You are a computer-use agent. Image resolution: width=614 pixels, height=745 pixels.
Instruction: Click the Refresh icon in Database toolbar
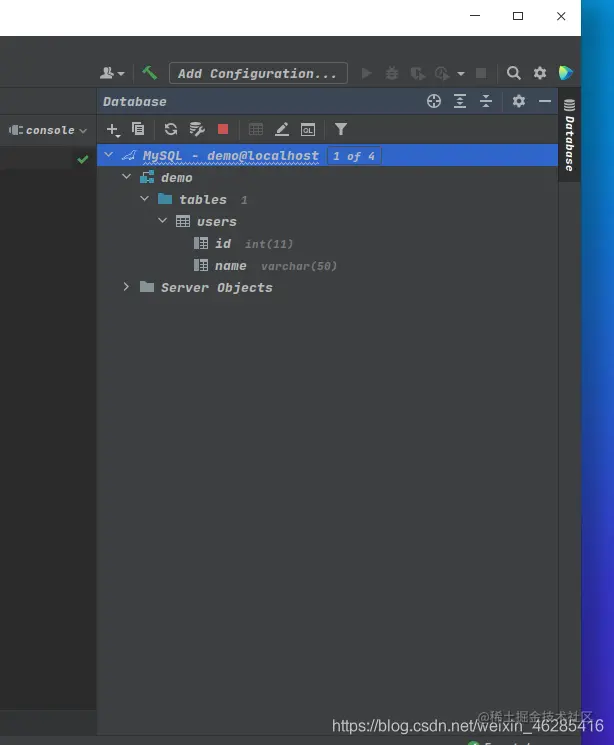point(171,129)
